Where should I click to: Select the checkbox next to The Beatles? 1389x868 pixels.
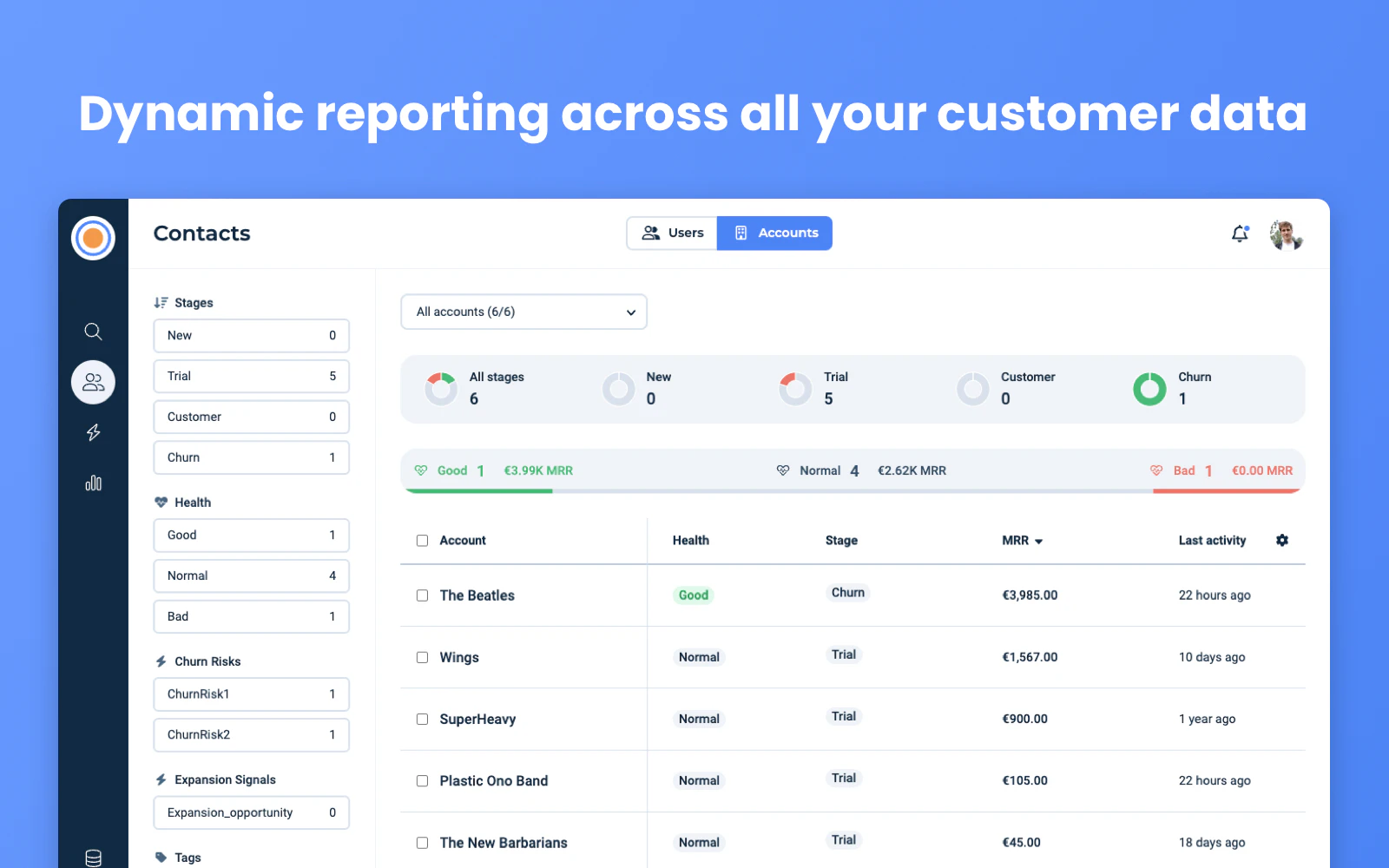(422, 595)
